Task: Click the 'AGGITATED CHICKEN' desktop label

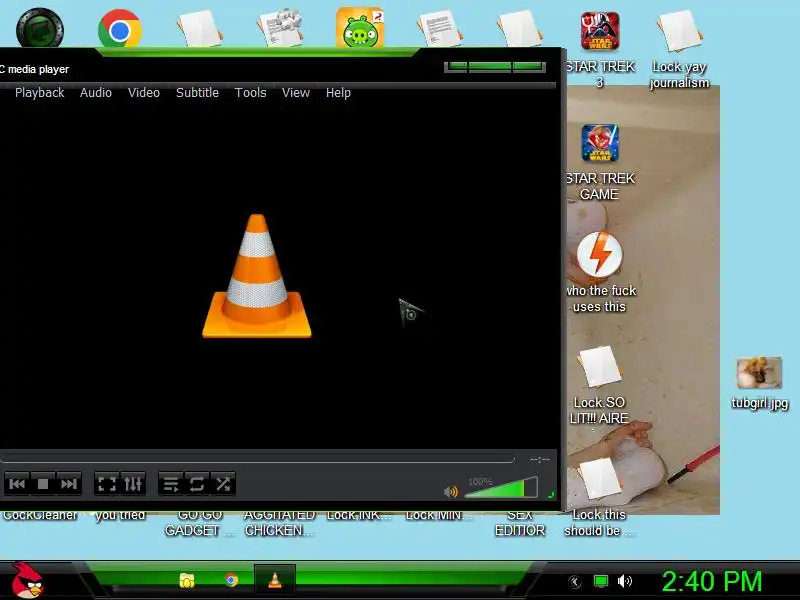Action: [279, 523]
